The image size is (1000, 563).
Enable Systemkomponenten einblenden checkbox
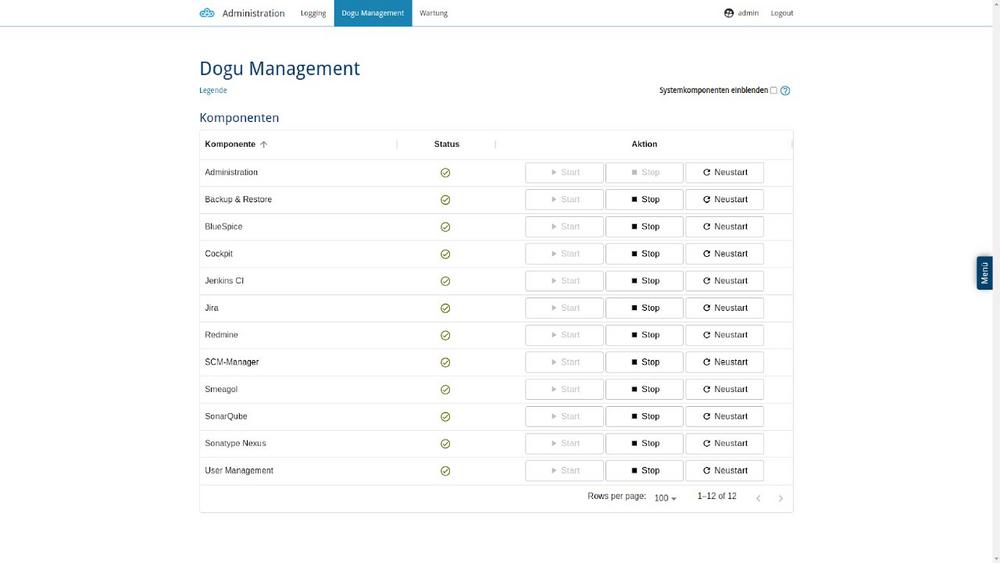774,91
